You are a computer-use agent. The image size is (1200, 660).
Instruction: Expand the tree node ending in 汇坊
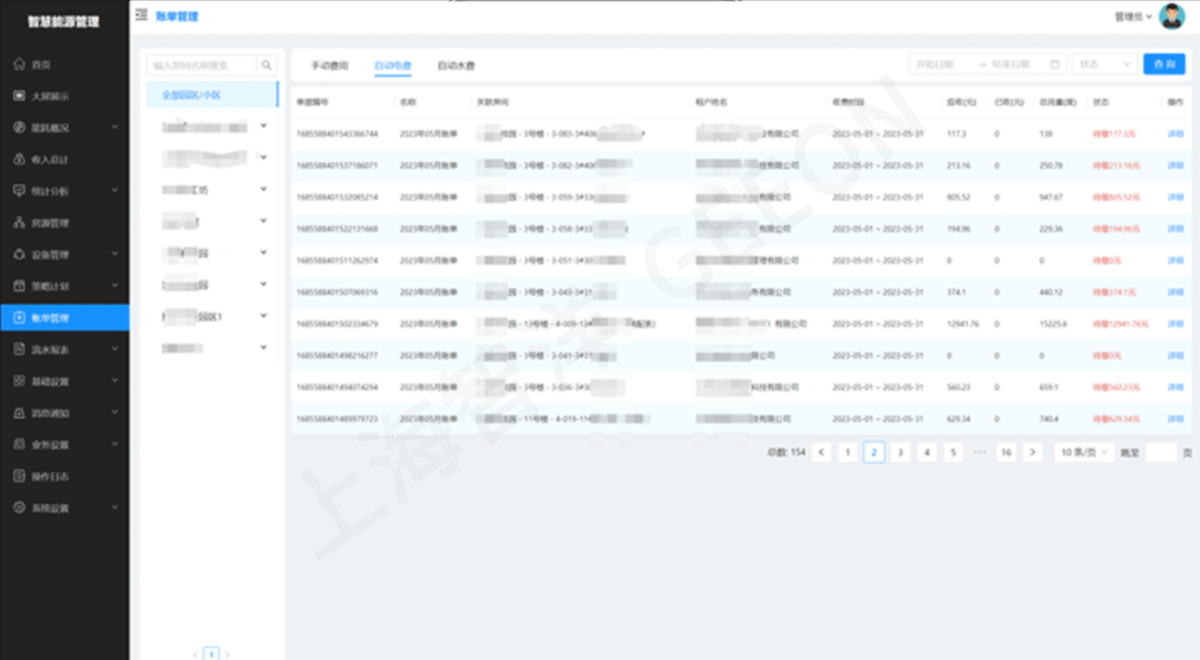pos(264,189)
